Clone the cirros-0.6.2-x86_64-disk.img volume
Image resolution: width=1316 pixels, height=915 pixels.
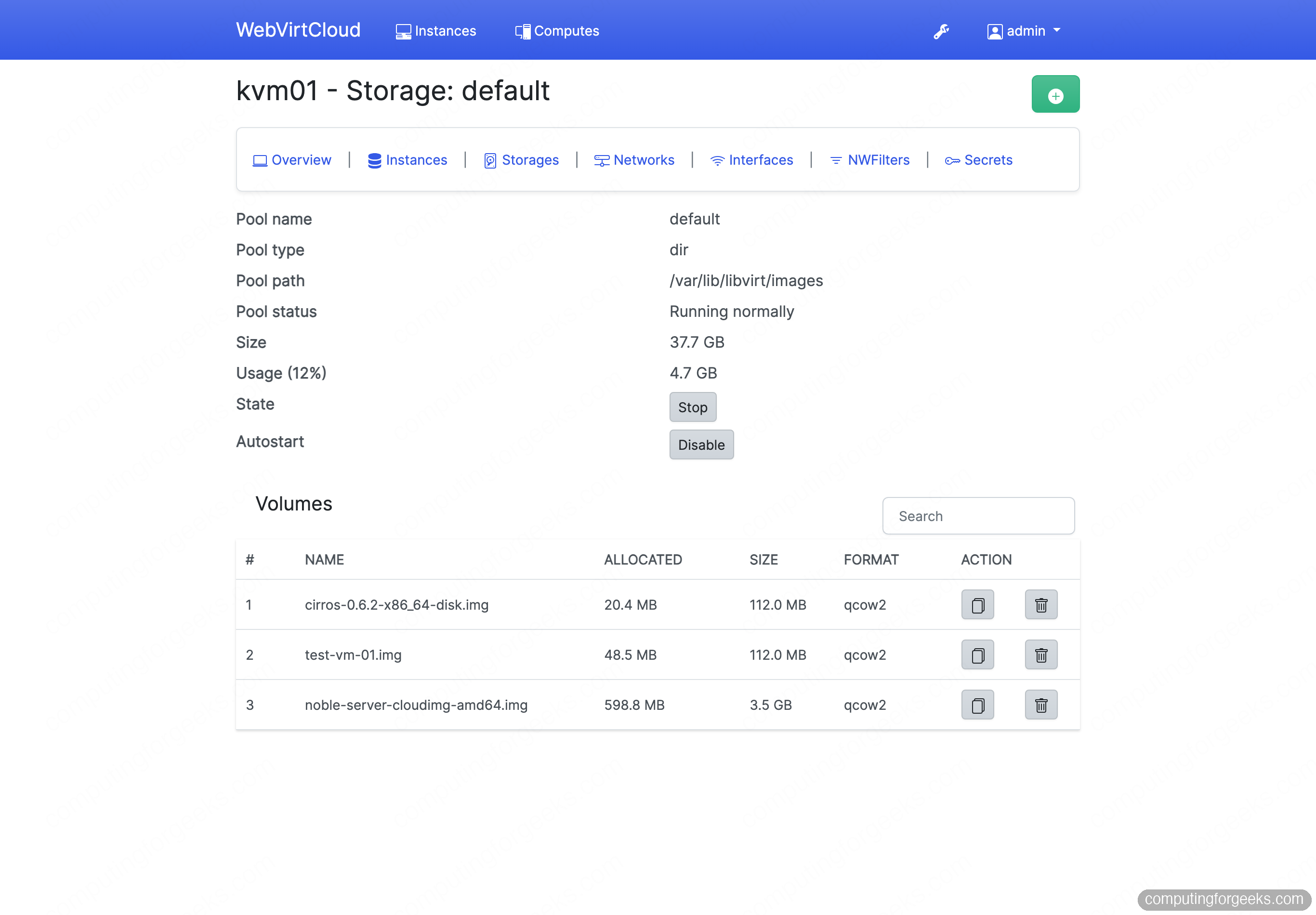977,604
